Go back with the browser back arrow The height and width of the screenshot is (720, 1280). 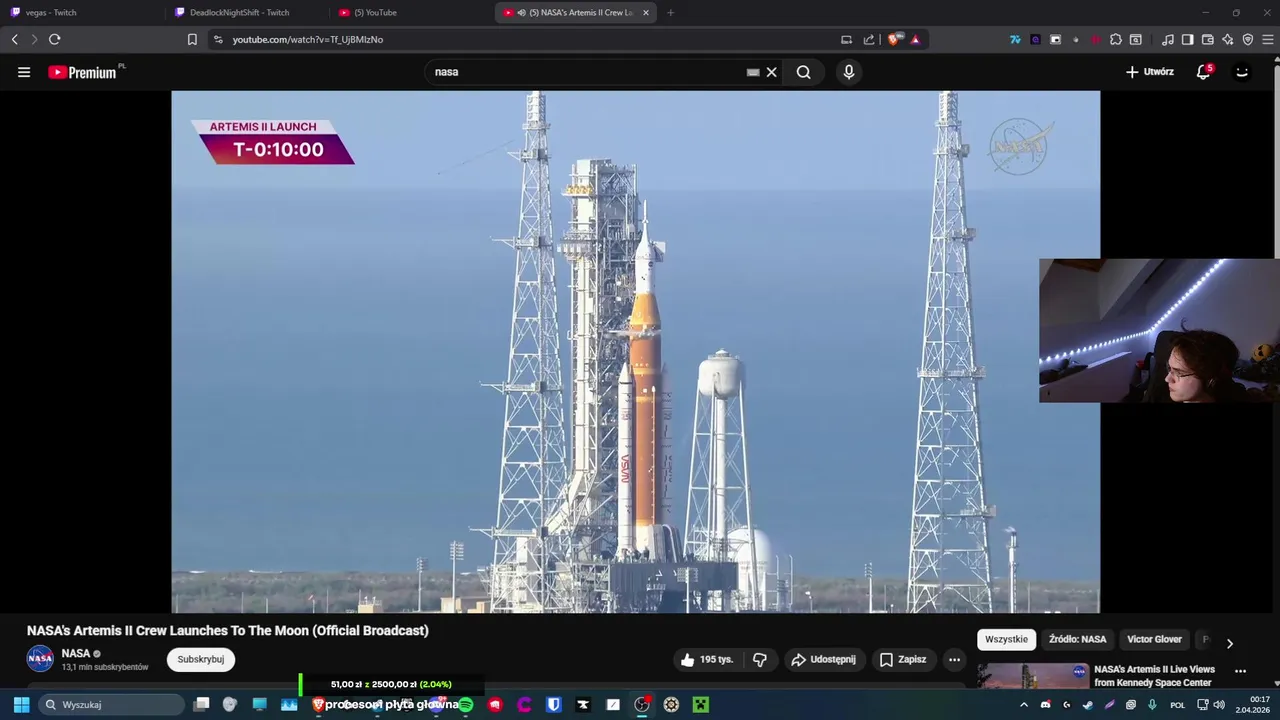(15, 40)
